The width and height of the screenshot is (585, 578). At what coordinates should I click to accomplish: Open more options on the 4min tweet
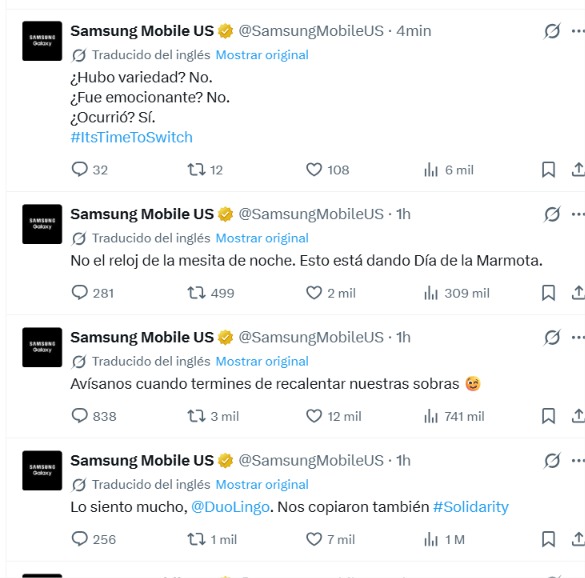pyautogui.click(x=578, y=31)
